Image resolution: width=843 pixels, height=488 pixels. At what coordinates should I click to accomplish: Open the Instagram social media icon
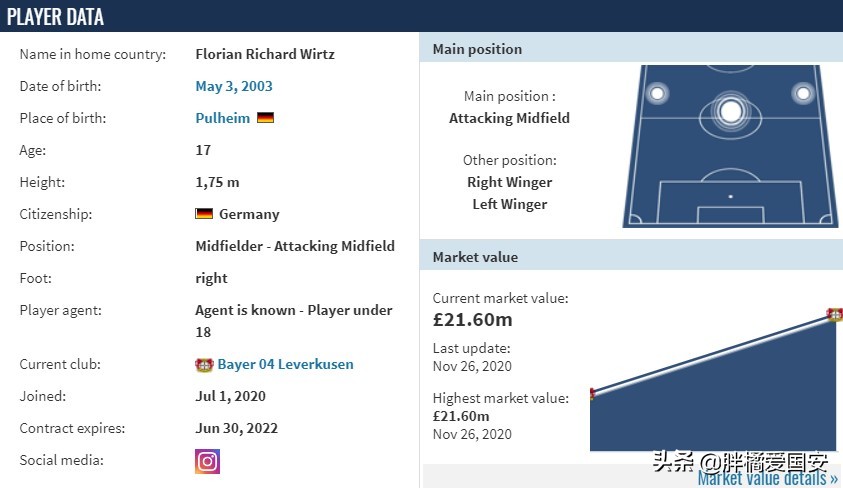[207, 461]
